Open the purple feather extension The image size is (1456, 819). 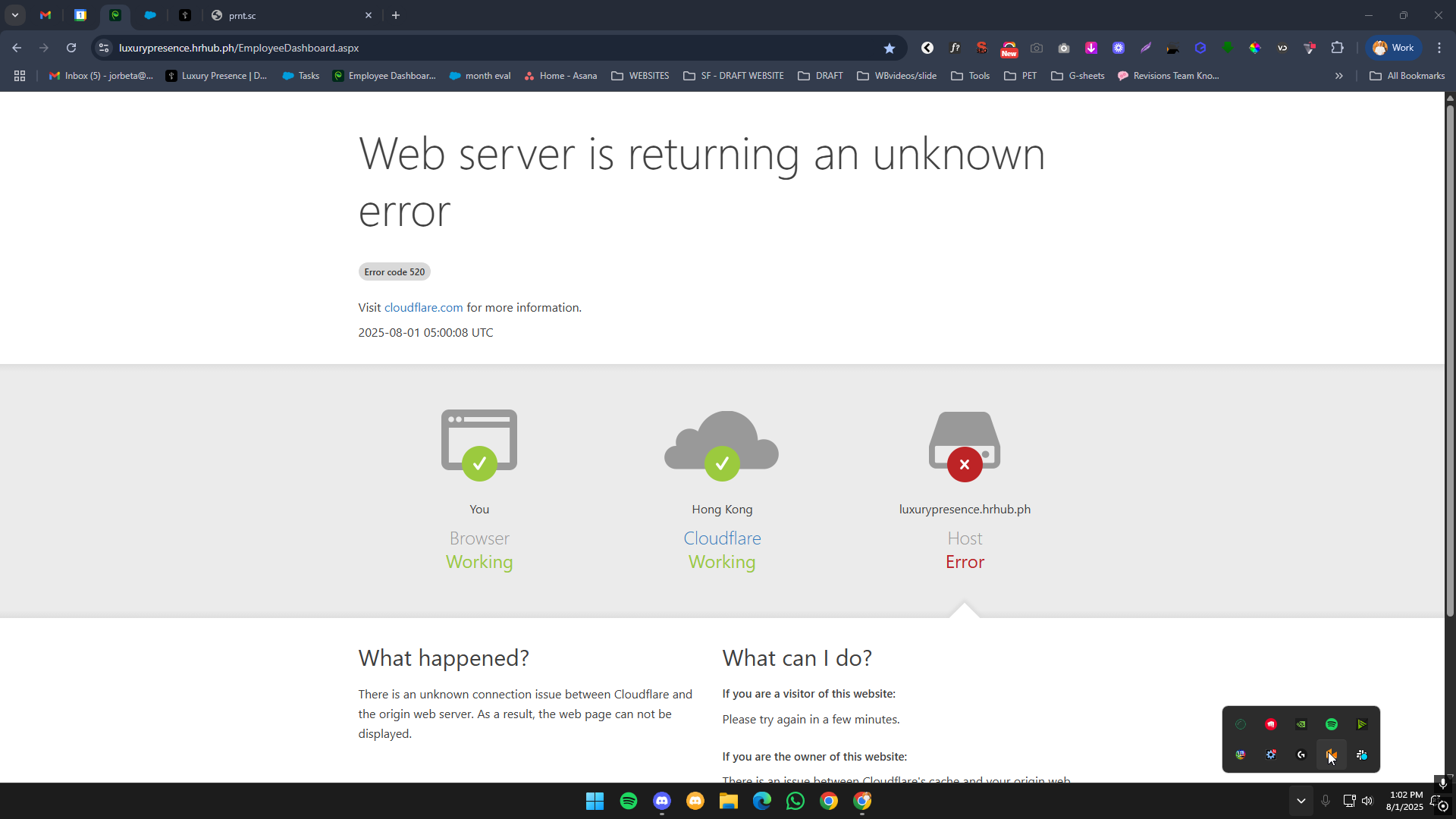tap(1146, 48)
